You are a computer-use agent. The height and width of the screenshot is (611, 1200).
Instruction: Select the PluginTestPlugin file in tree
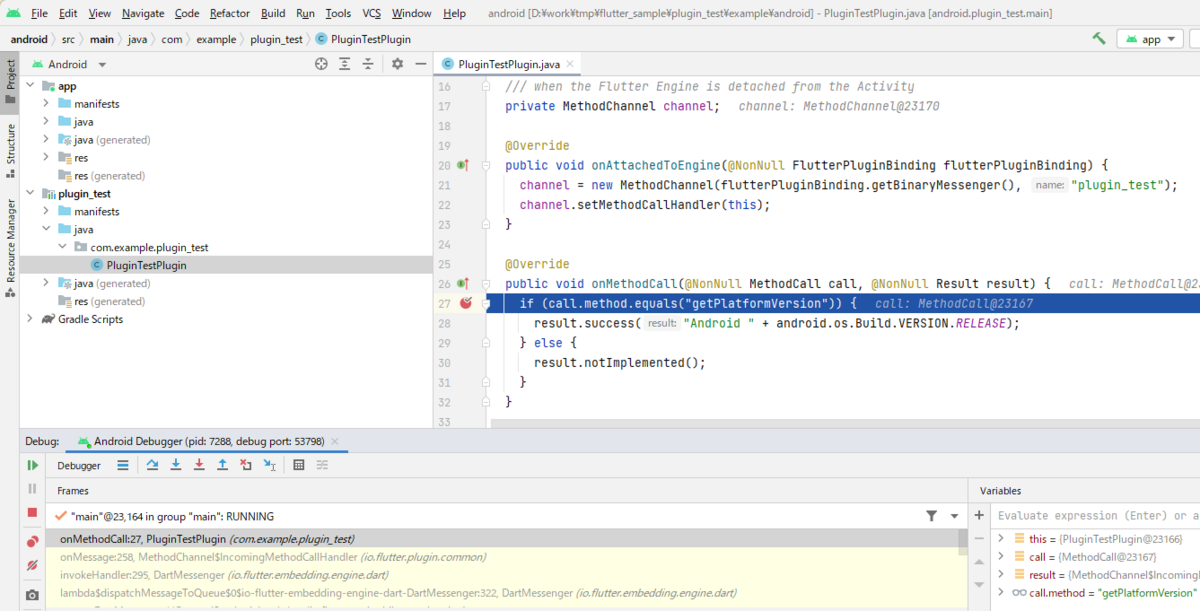pos(146,265)
